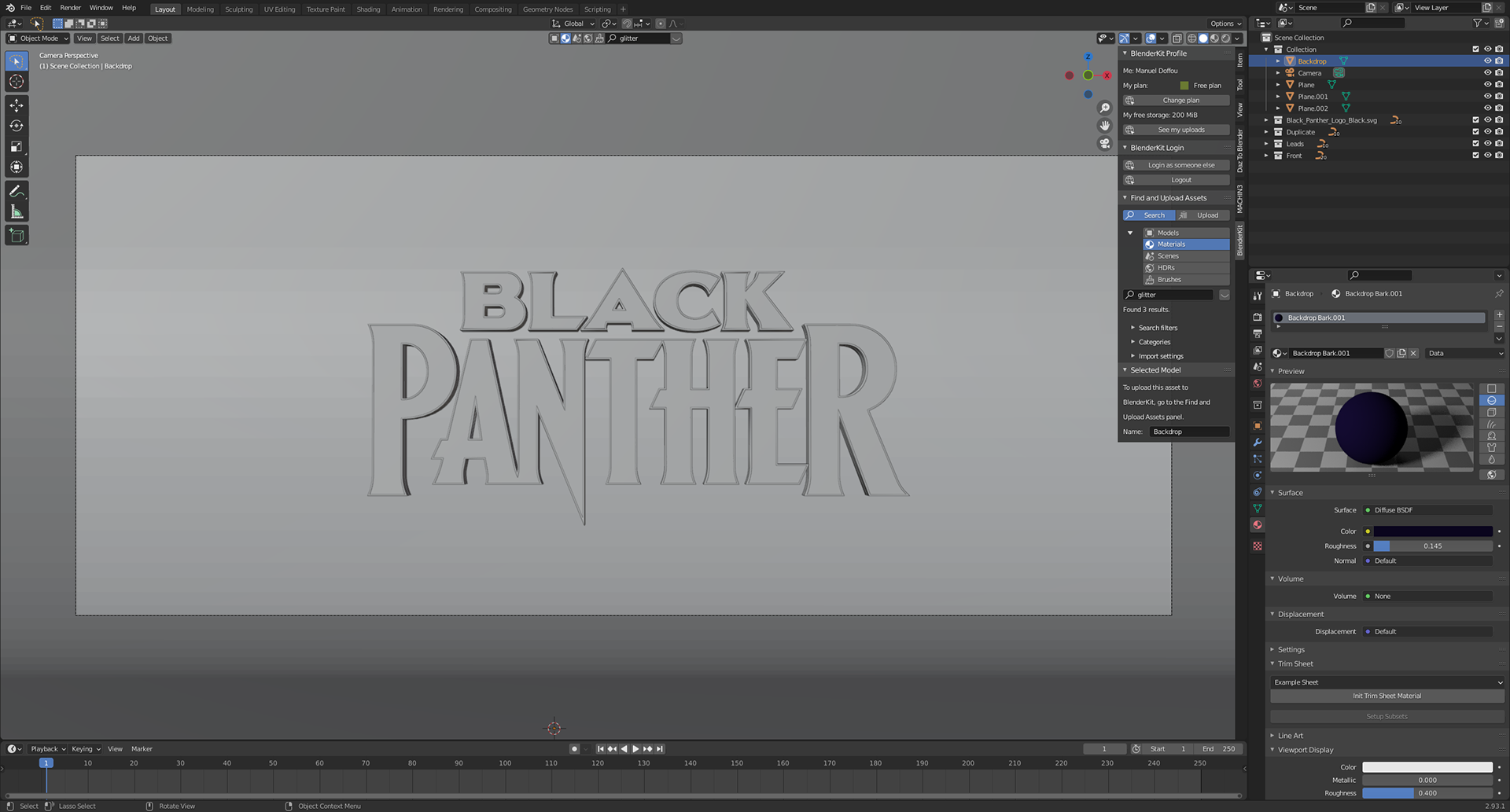Click the add material slot plus button
1510x812 pixels.
(1499, 314)
